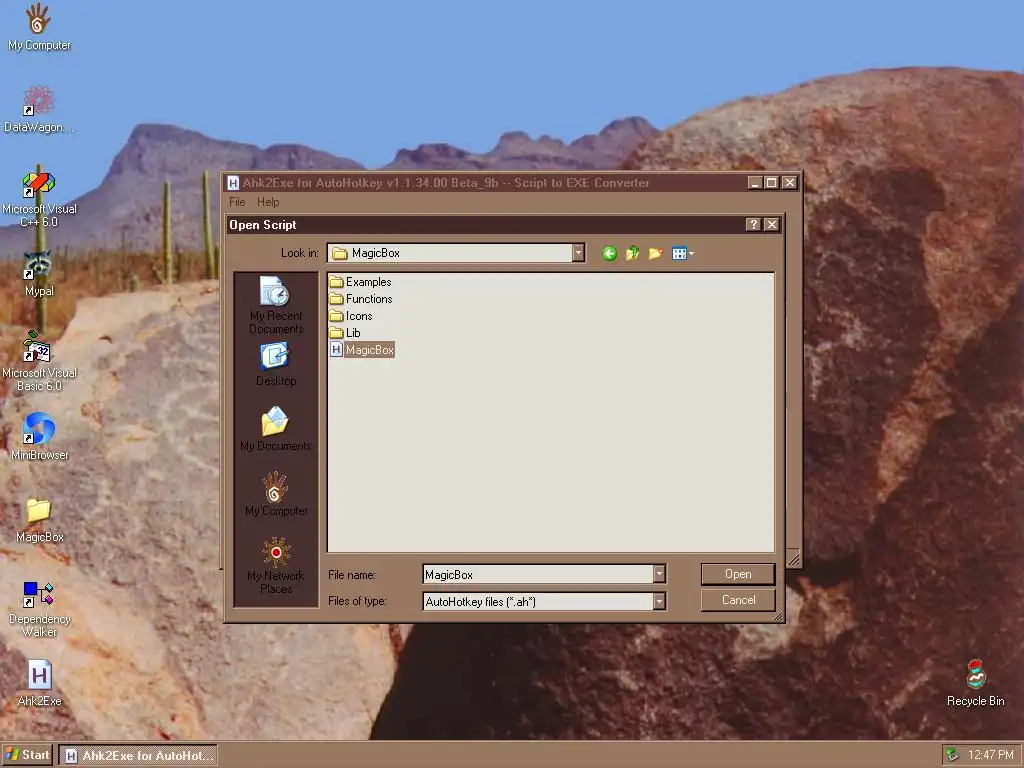
Task: Click the Mypal desktop shortcut
Action: click(x=39, y=274)
